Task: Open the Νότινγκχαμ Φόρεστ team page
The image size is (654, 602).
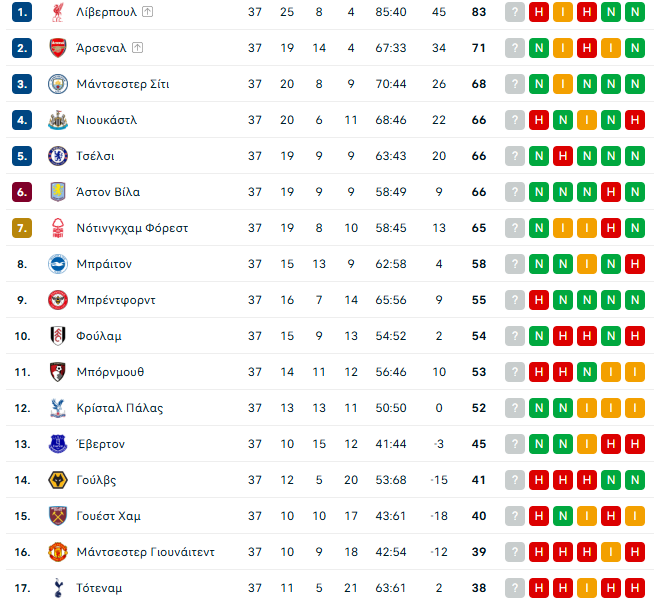Action: (x=132, y=228)
